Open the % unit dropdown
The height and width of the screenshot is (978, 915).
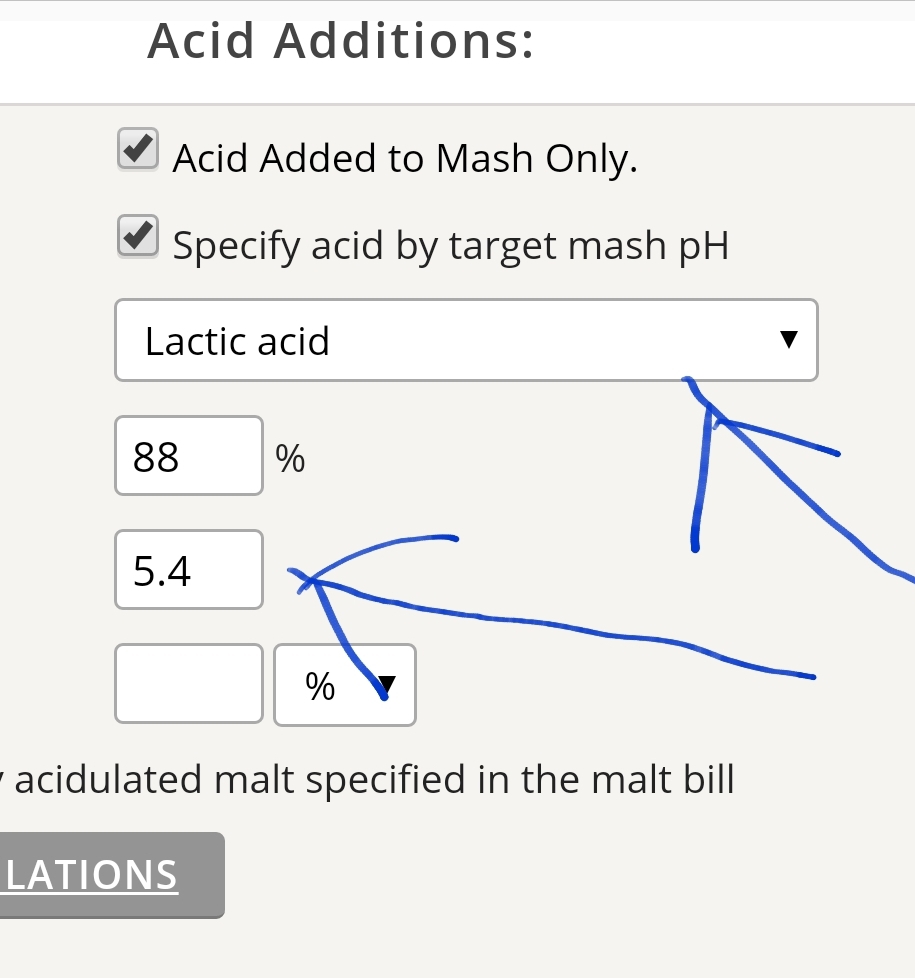pos(345,685)
